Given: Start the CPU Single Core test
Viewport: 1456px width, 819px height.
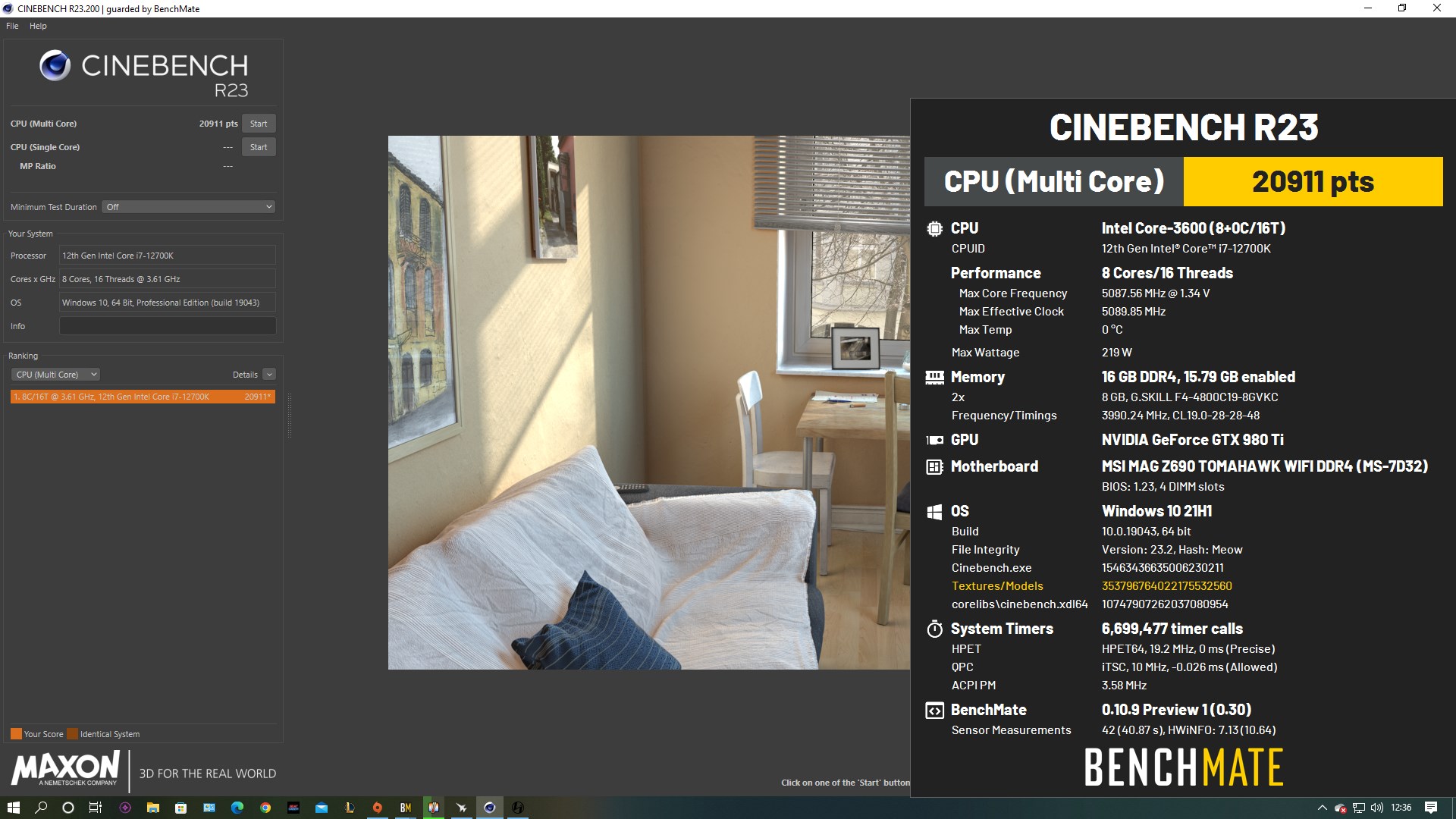Looking at the screenshot, I should 259,147.
